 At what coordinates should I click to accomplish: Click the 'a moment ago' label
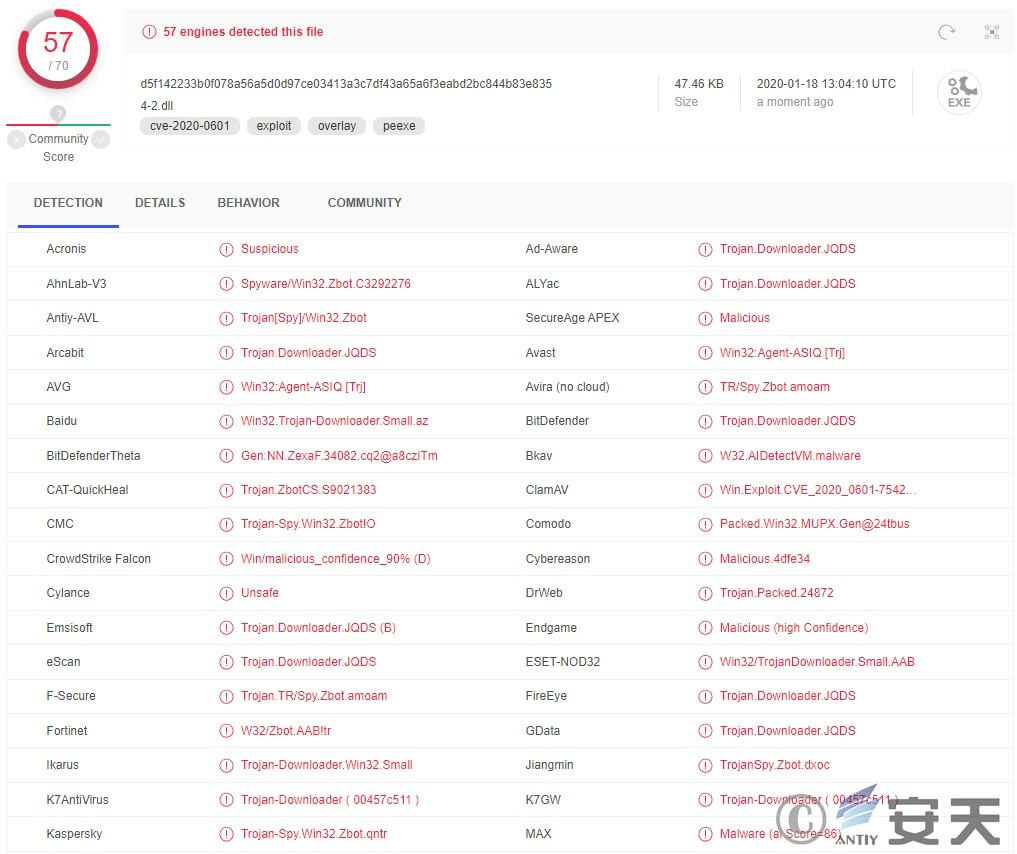(x=795, y=102)
